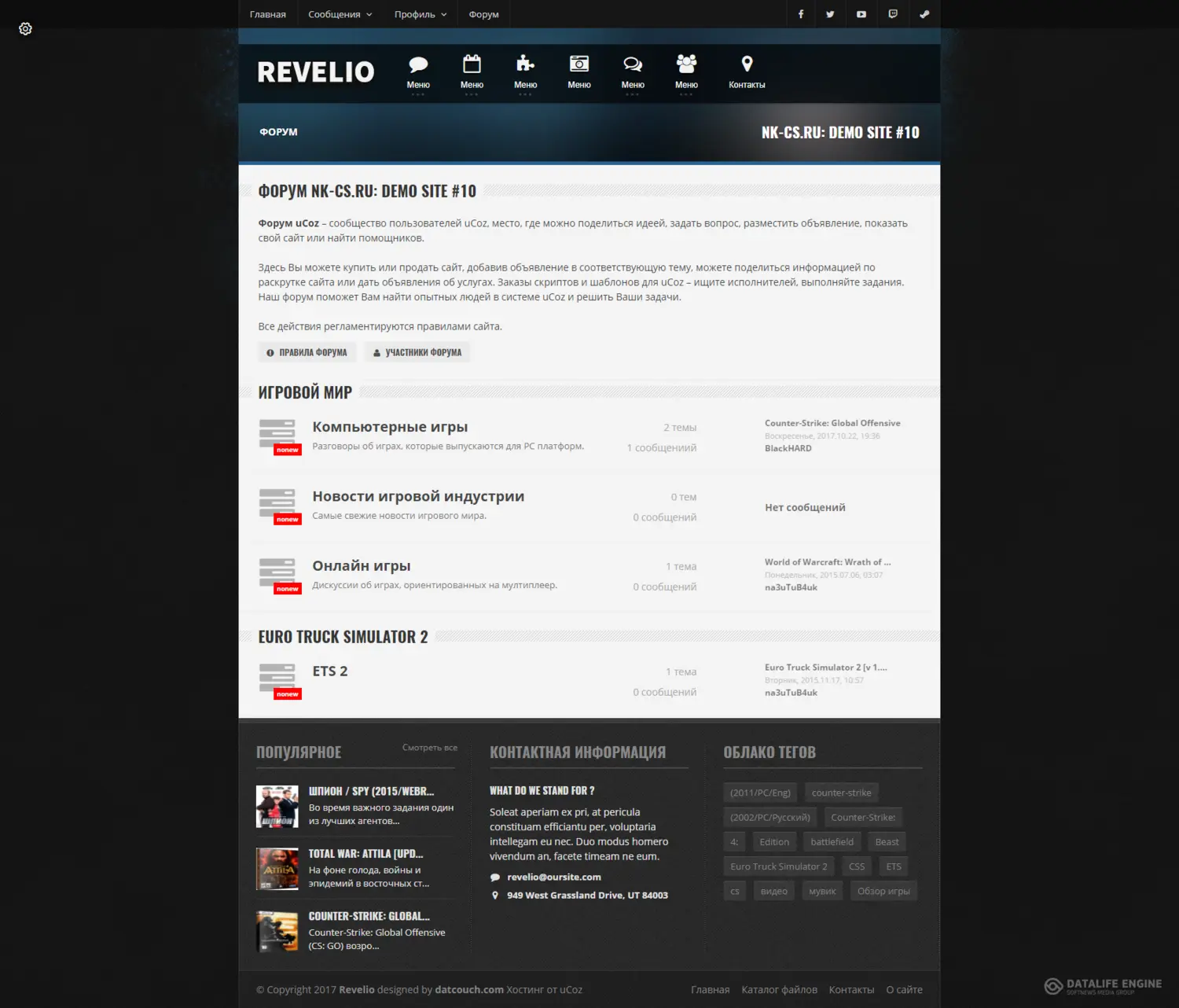Image resolution: width=1179 pixels, height=1008 pixels.
Task: Open the Counter-Strike: Global thumbnail
Action: click(x=277, y=931)
